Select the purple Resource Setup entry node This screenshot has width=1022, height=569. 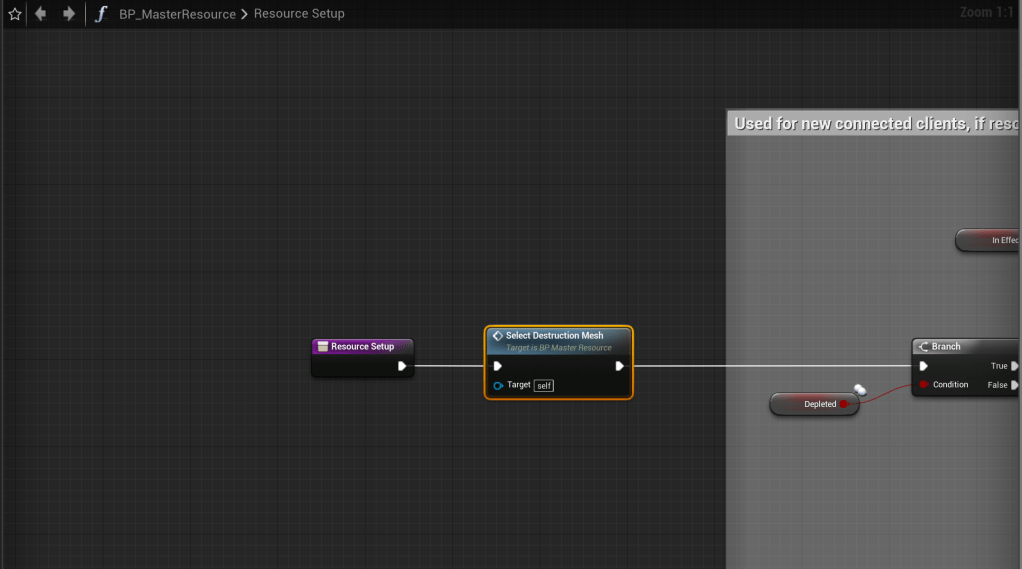[362, 346]
